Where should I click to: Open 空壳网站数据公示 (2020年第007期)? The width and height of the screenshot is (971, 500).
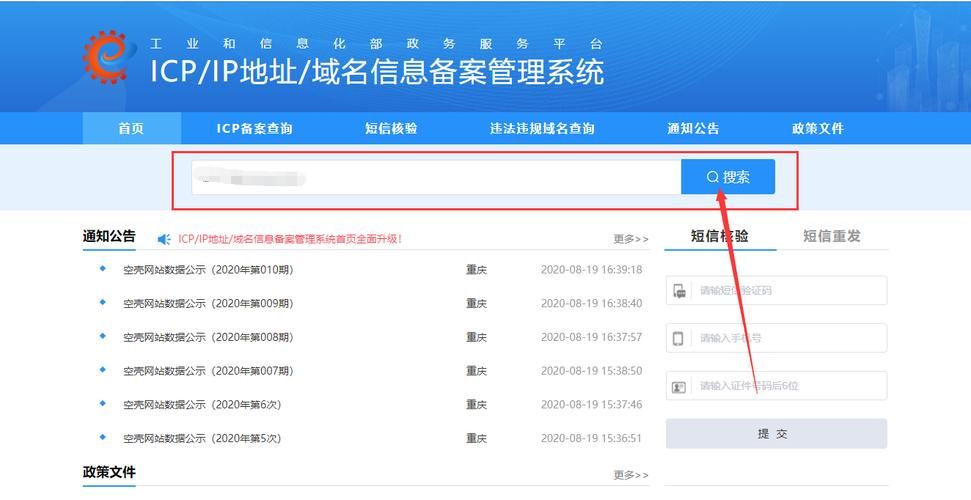coord(208,371)
